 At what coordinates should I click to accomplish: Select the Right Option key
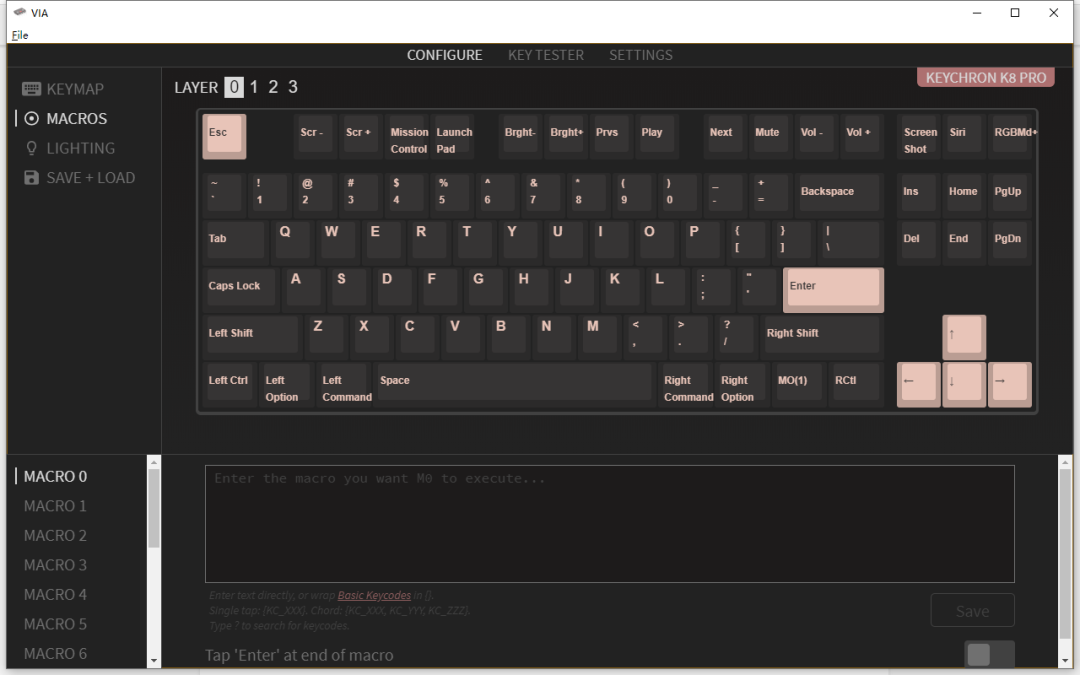[x=741, y=386]
